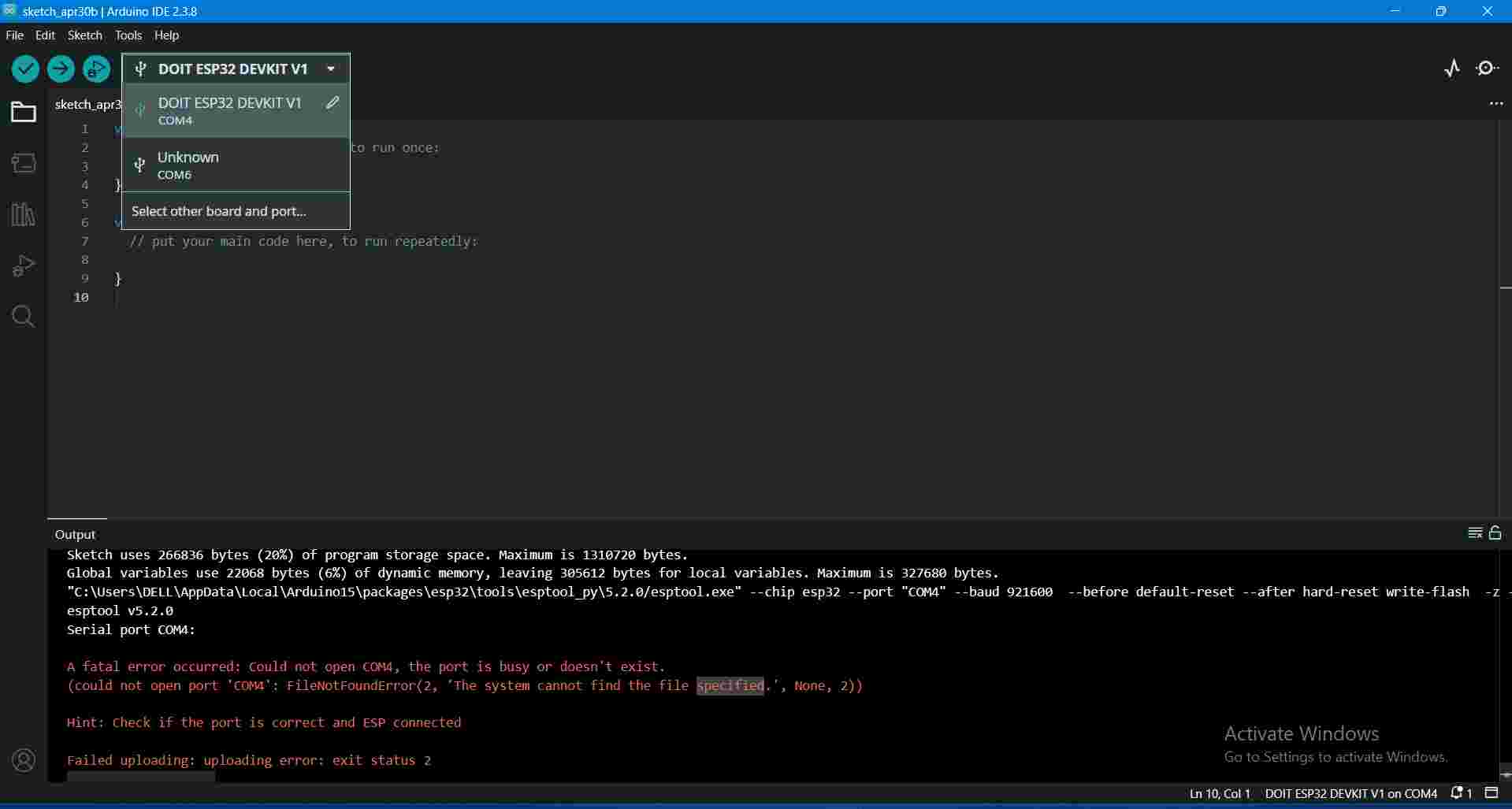Click line number 7 in the gutter
This screenshot has height=809, width=1512.
pyautogui.click(x=85, y=241)
